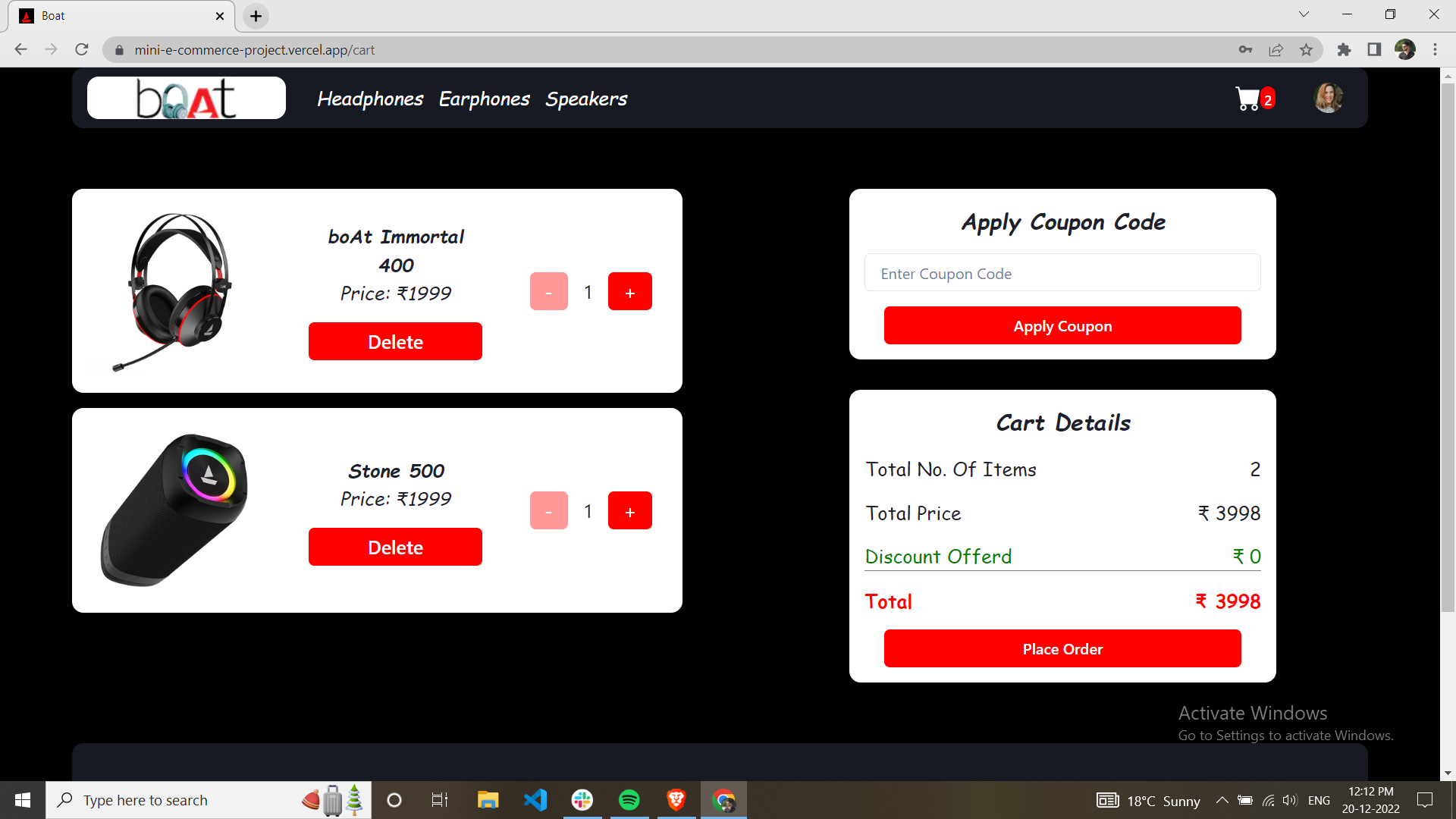Switch to the Speakers category

586,99
